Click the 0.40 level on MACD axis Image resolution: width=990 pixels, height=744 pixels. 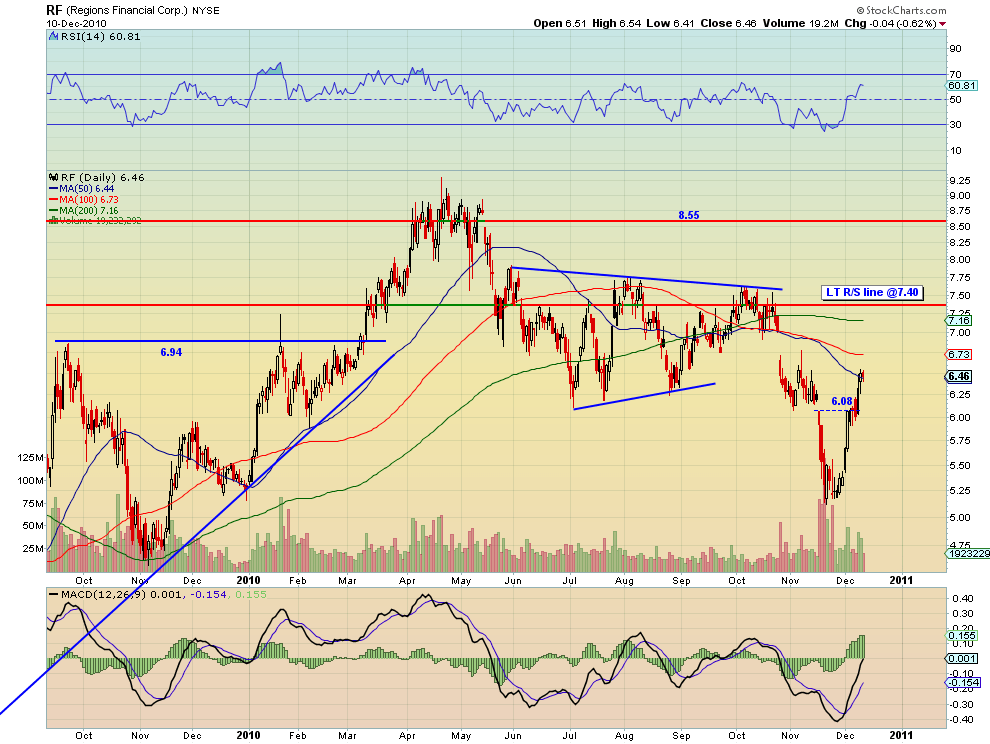(963, 599)
